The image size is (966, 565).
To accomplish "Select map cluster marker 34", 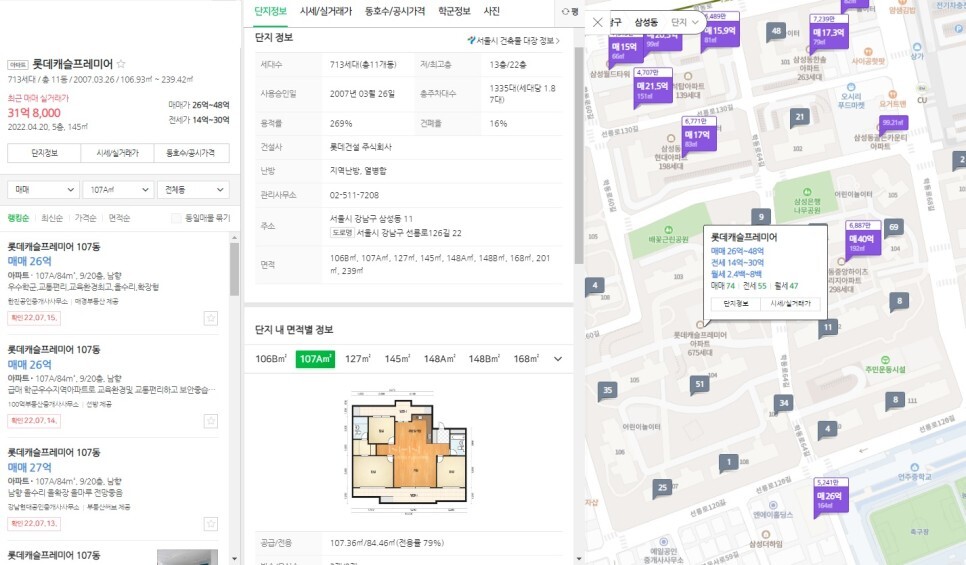I will click(784, 403).
